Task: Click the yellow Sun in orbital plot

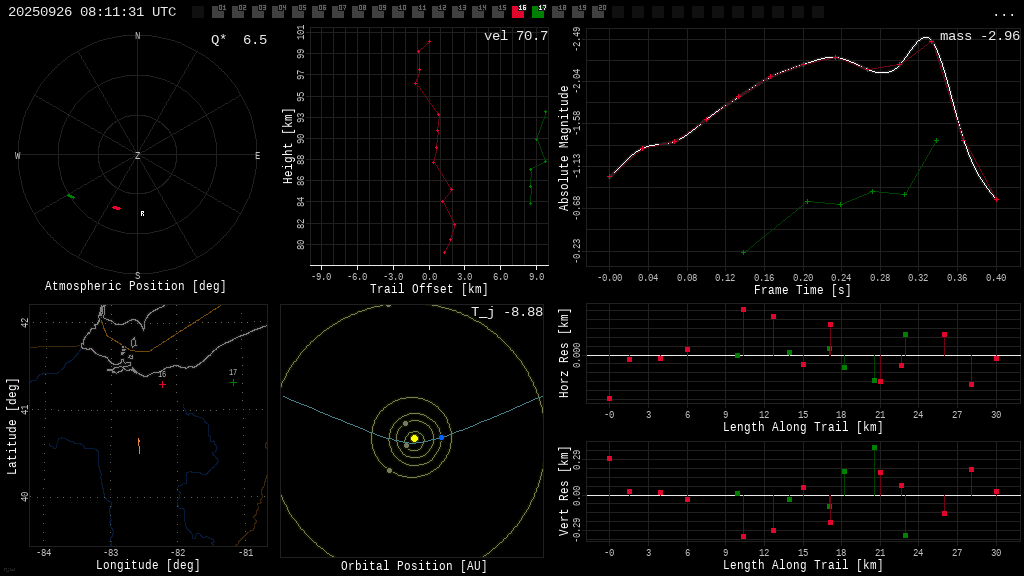Action: point(414,438)
